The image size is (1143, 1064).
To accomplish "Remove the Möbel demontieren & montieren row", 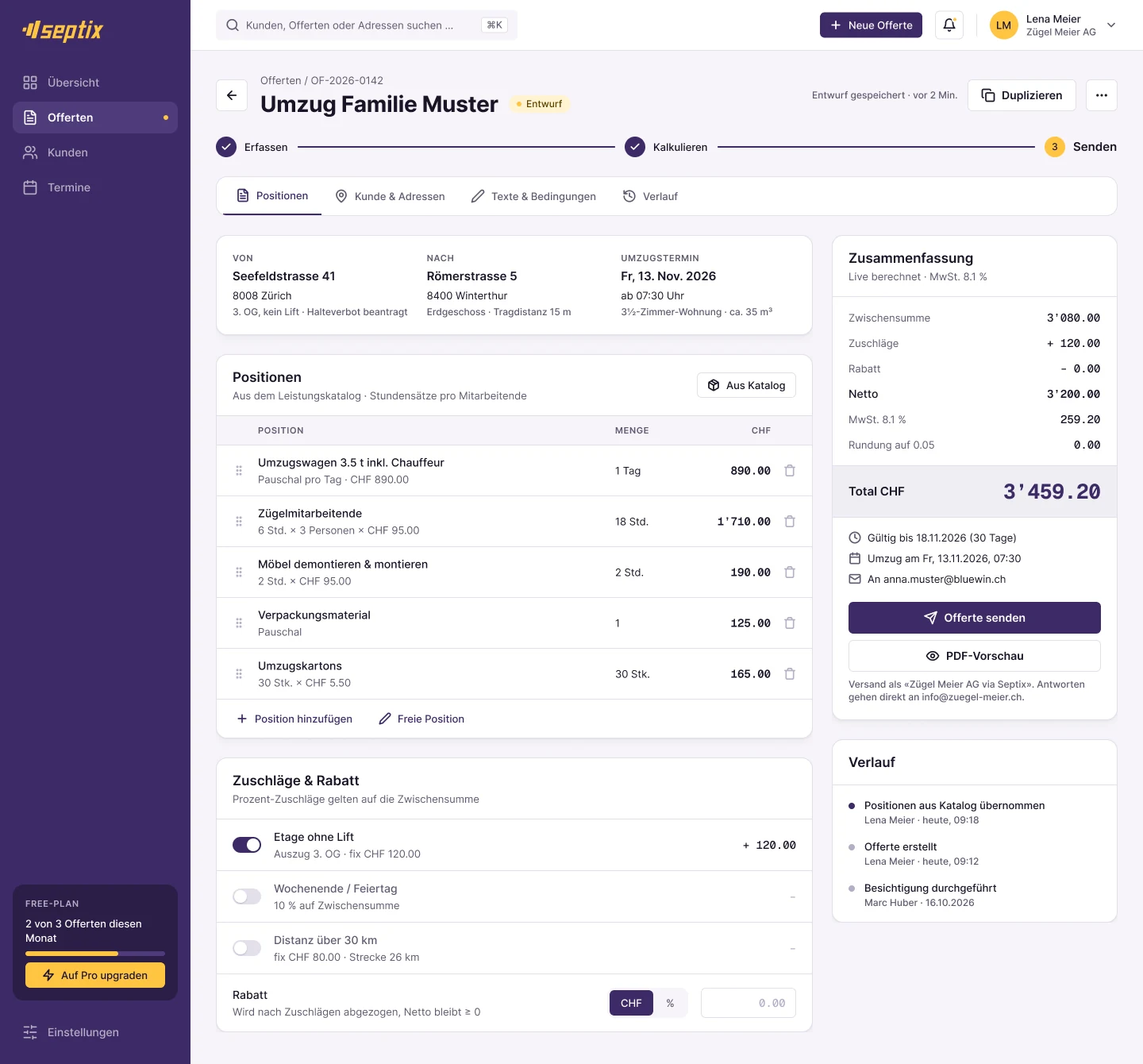I will 790,572.
